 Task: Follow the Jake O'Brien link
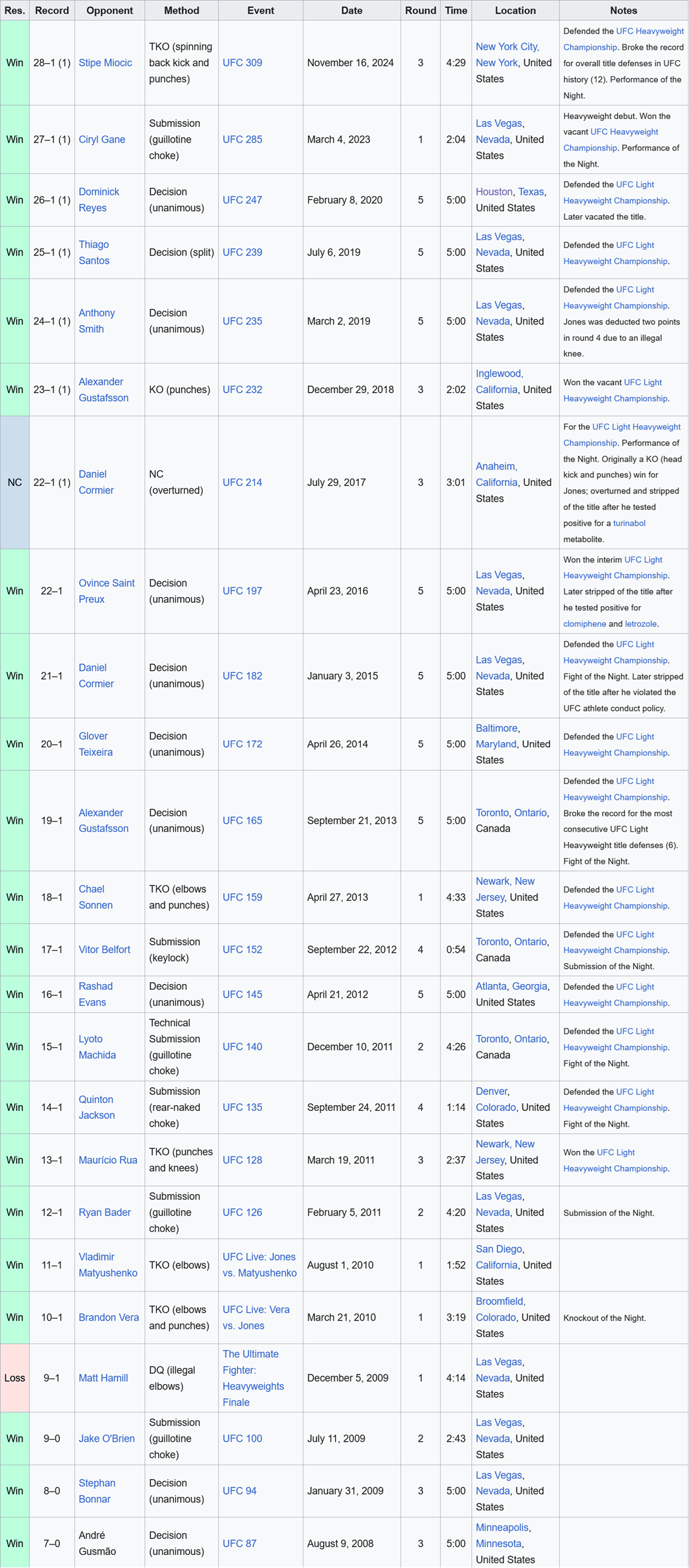pos(107,1439)
